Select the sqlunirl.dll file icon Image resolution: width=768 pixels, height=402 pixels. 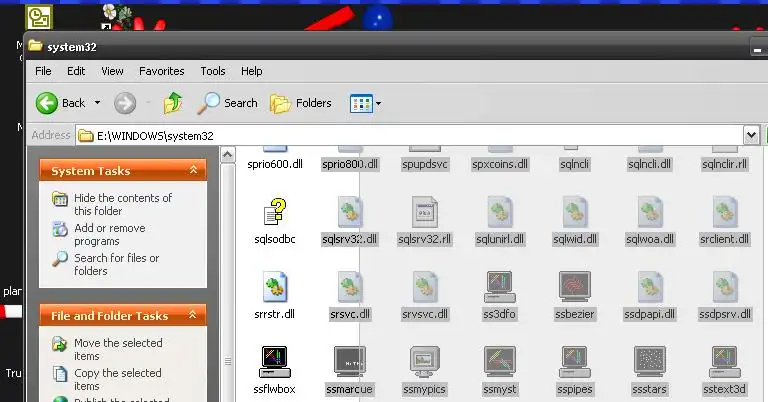500,212
